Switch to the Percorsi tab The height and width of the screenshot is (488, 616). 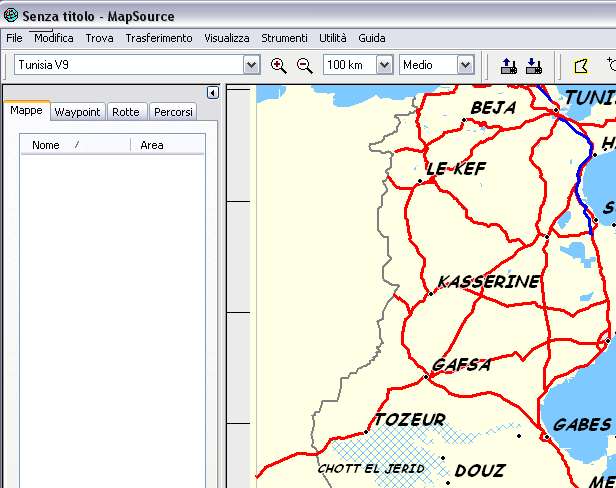tap(173, 112)
